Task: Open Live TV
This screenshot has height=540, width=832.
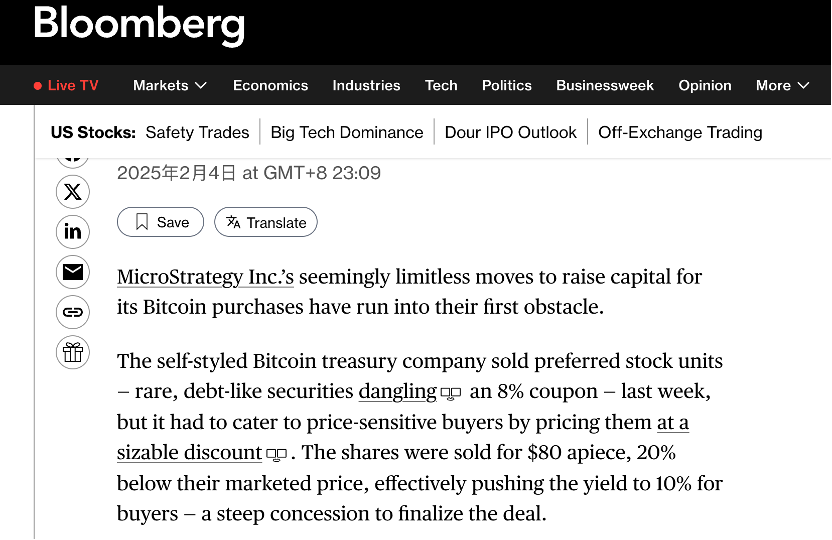Action: click(x=66, y=85)
